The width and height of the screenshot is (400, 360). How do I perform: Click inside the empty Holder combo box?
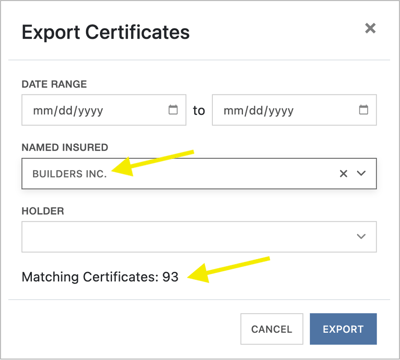(x=199, y=237)
